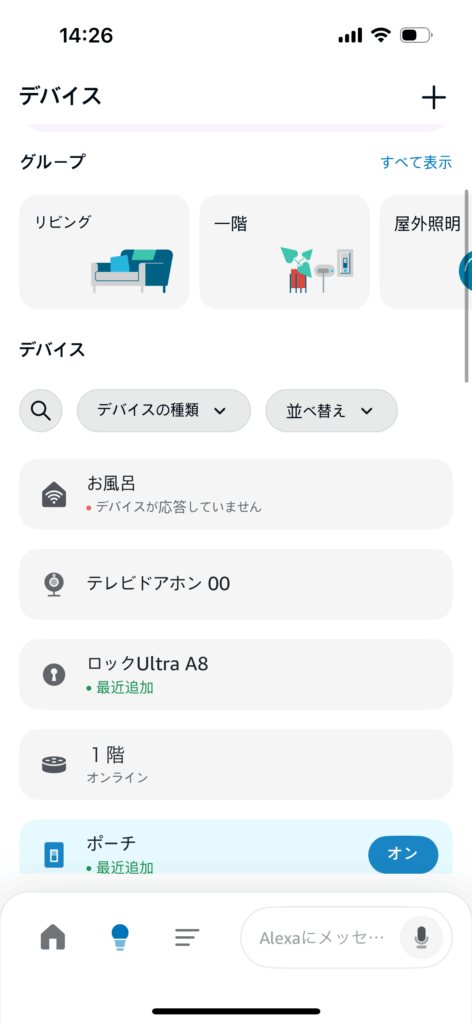This screenshot has height=1024, width=472.
Task: Click the ポーチ switch icon
Action: click(x=54, y=854)
